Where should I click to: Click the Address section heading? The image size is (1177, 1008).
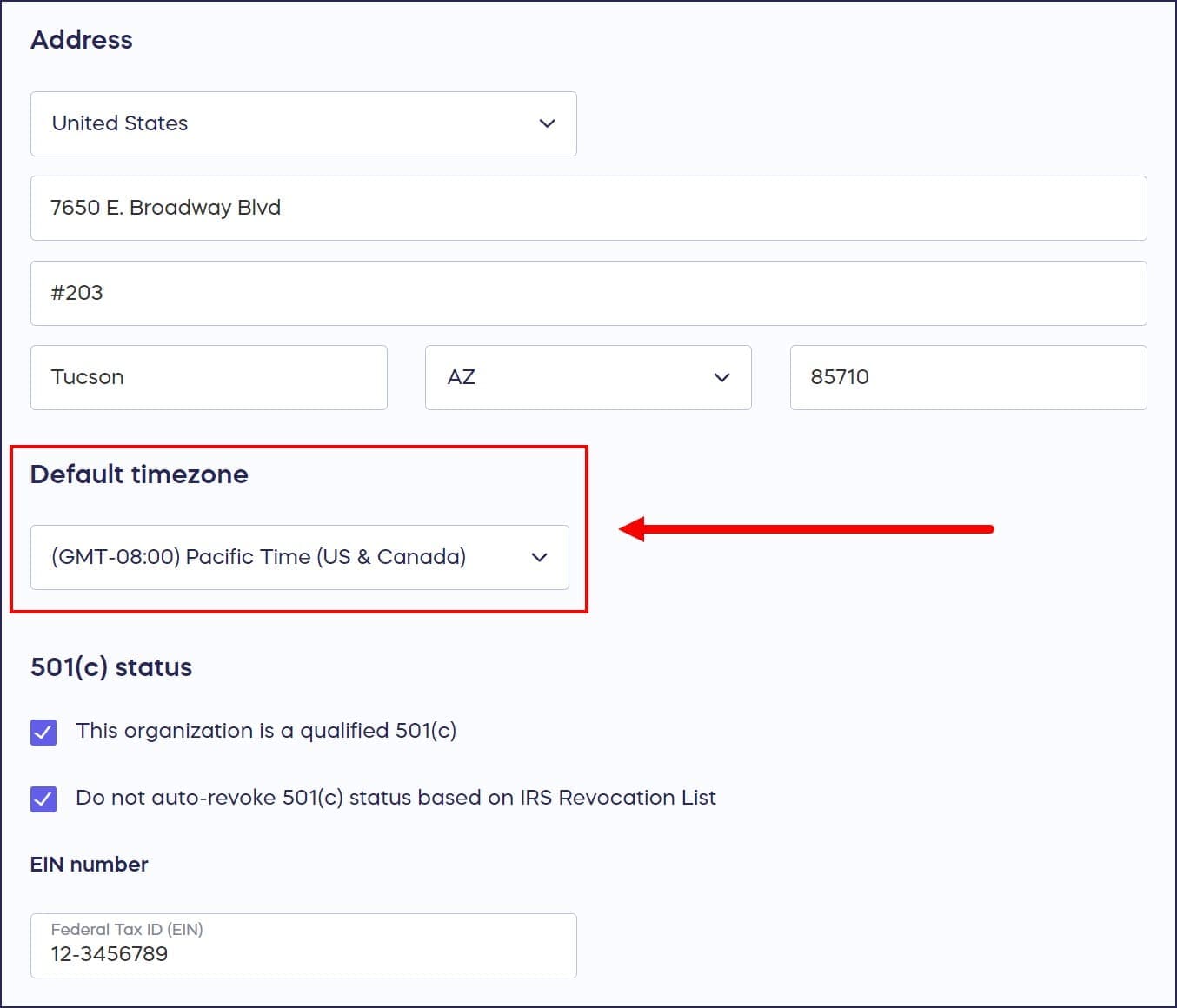click(x=82, y=40)
